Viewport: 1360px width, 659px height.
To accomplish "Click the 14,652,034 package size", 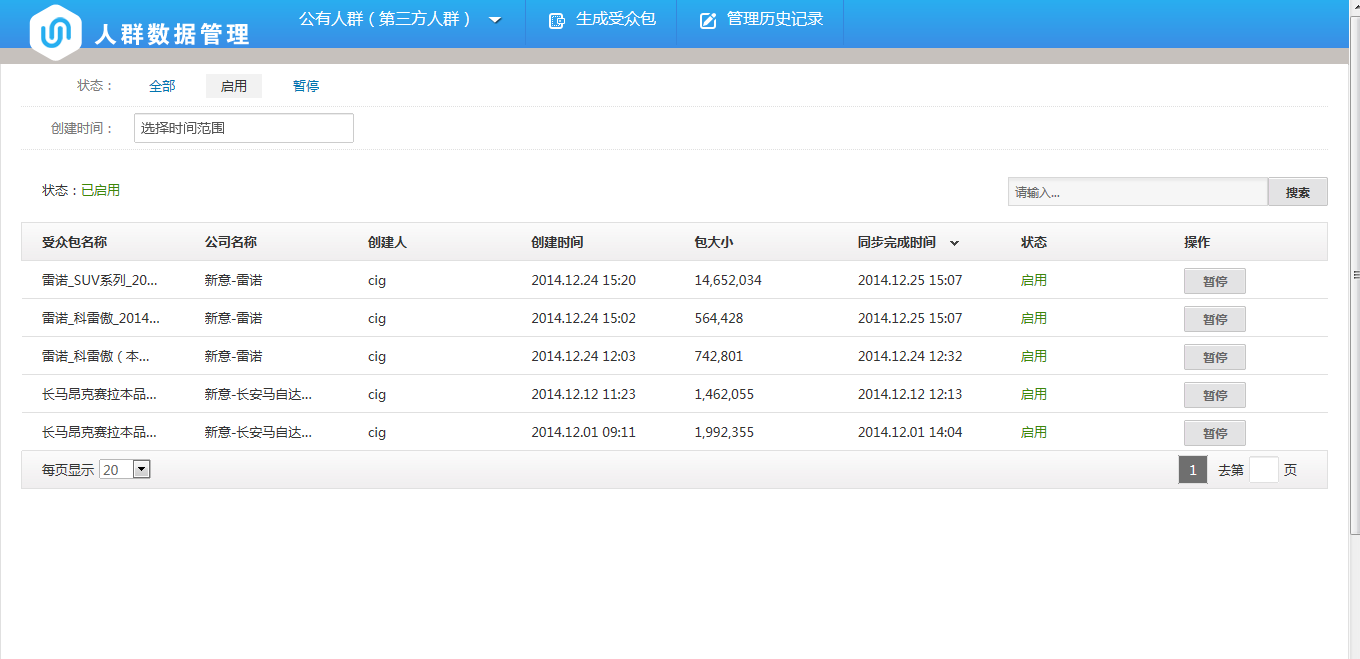I will point(728,280).
